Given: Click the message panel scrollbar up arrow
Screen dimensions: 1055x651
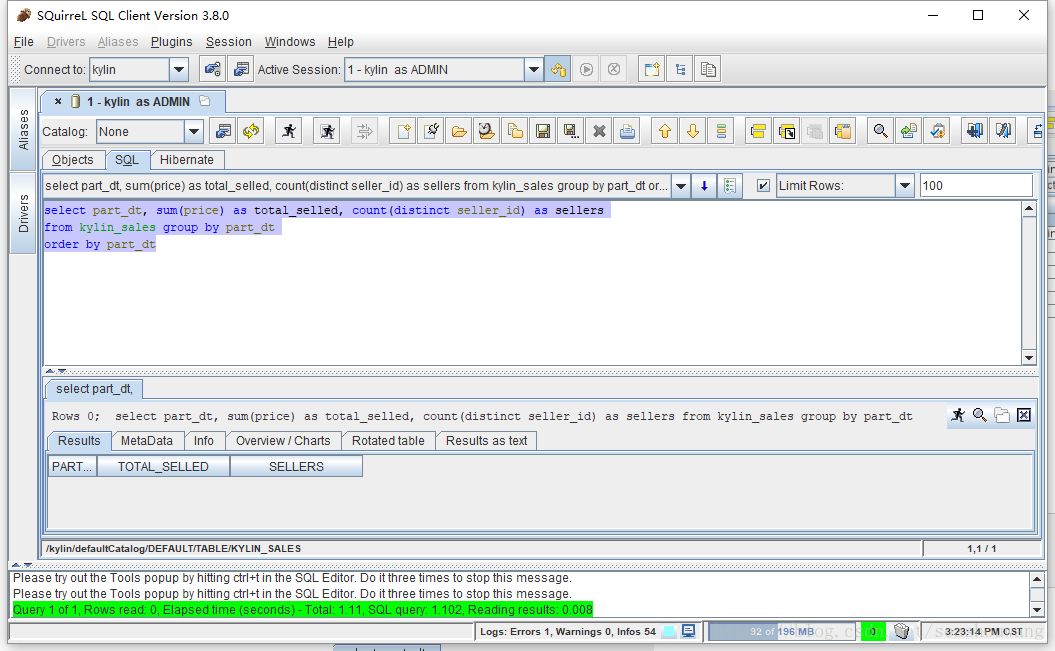Looking at the screenshot, I should 1037,579.
